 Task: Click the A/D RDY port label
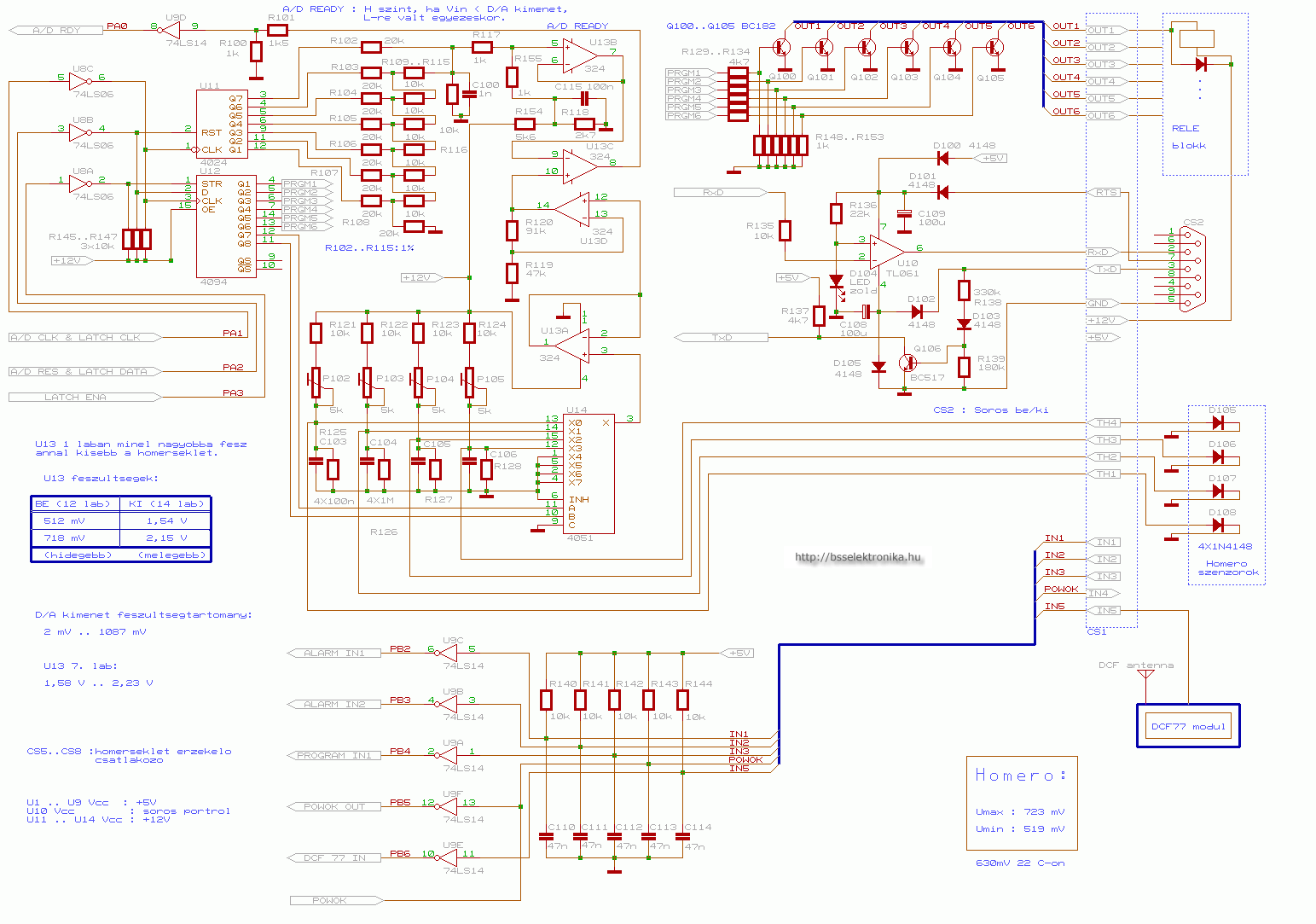[x=56, y=30]
